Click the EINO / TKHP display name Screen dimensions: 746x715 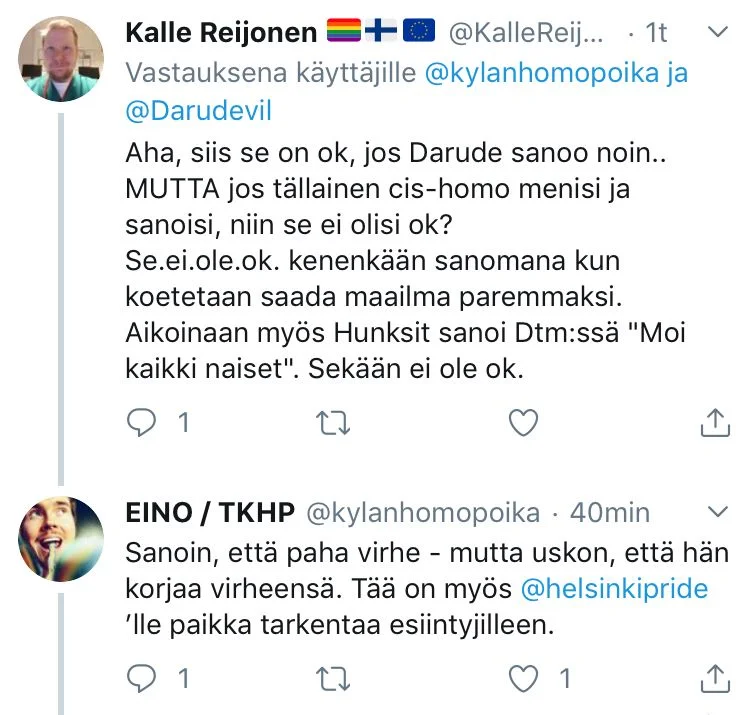click(x=210, y=513)
